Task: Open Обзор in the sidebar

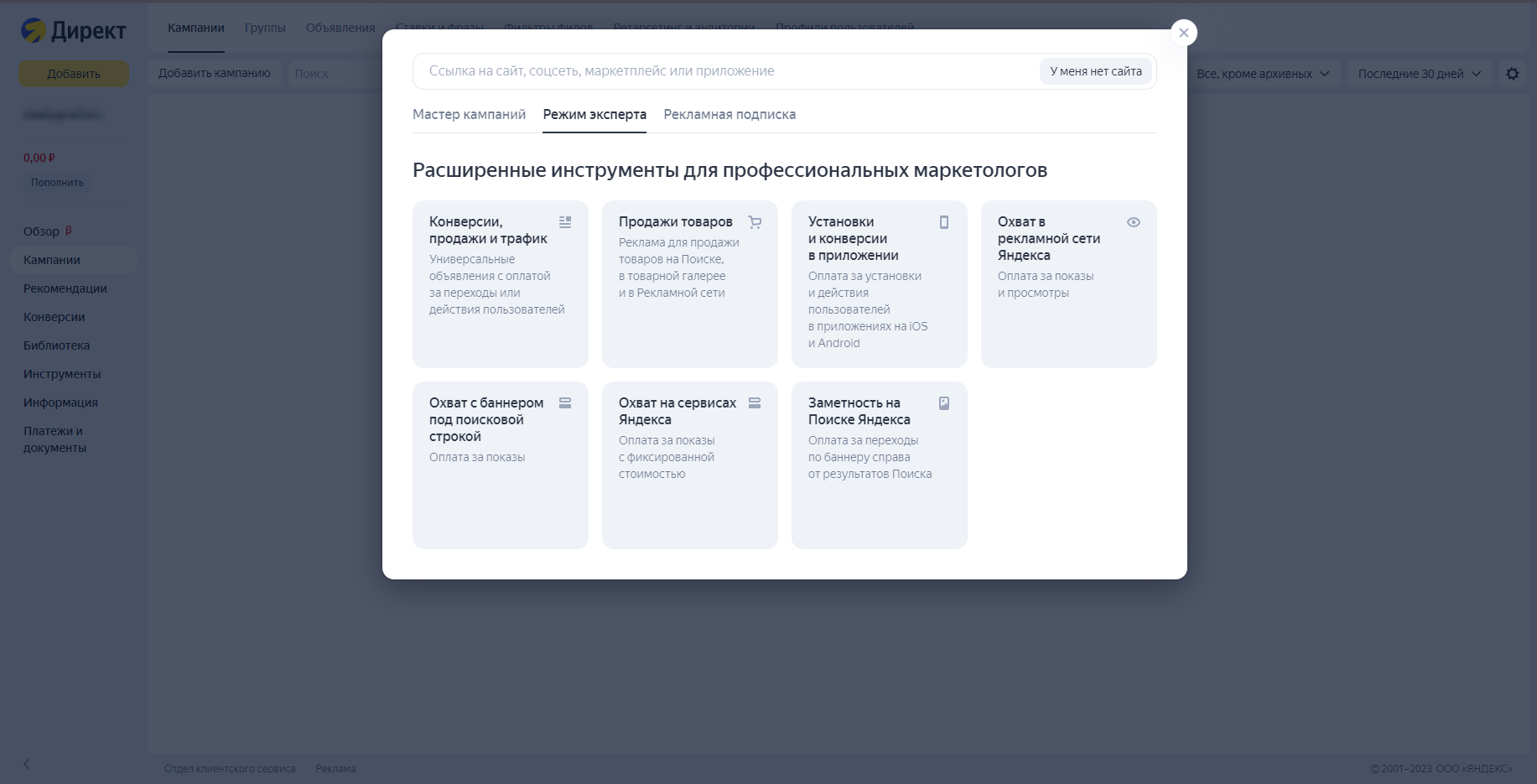Action: click(x=41, y=231)
